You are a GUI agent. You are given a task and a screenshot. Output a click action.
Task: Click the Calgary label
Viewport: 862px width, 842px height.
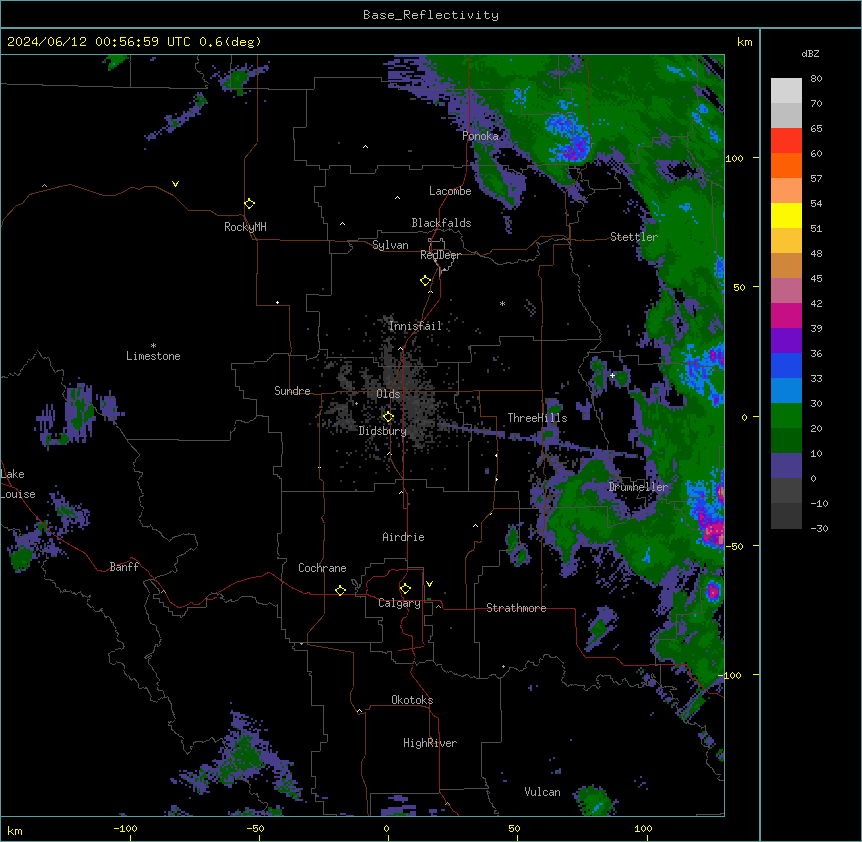coord(399,603)
